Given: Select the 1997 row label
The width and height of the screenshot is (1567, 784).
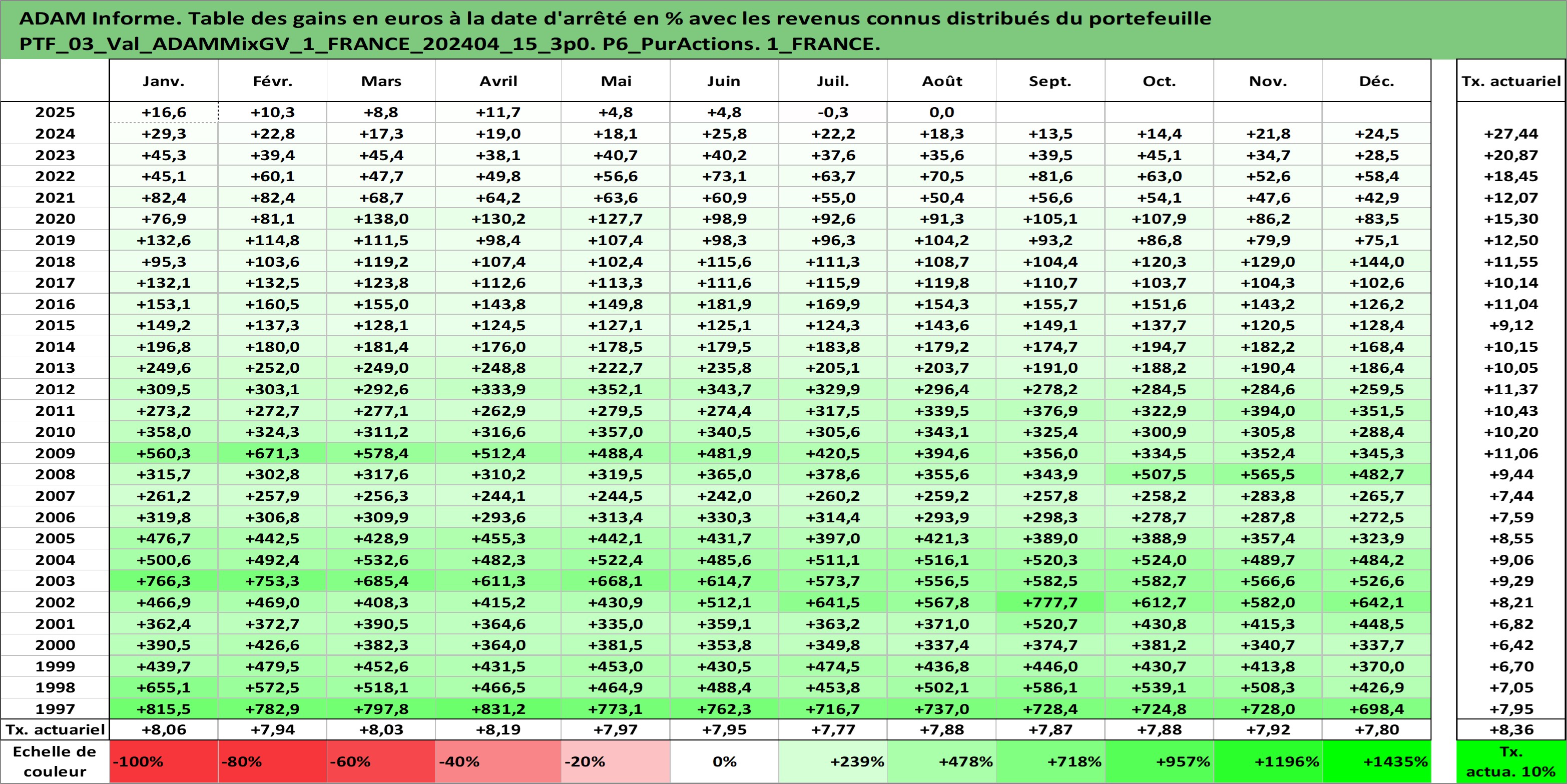Looking at the screenshot, I should coord(55,708).
